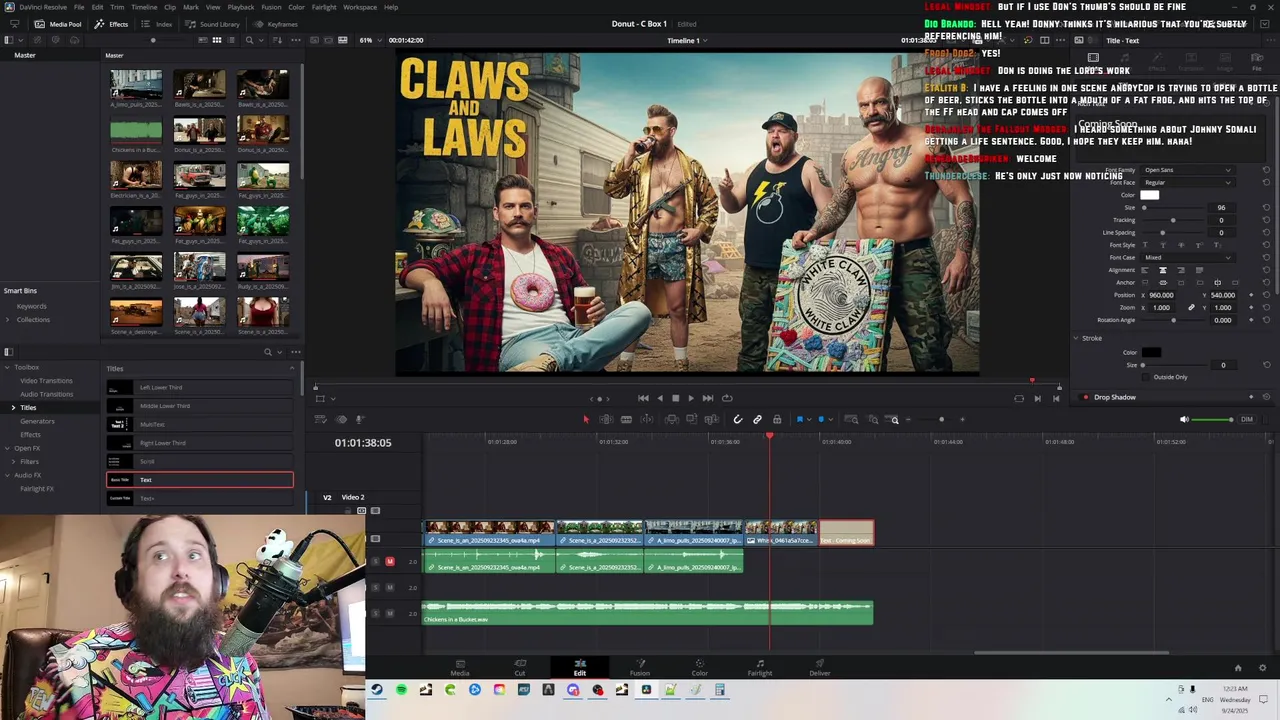Collapse the Toolbox tree section
Image resolution: width=1280 pixels, height=720 pixels.
coord(7,367)
